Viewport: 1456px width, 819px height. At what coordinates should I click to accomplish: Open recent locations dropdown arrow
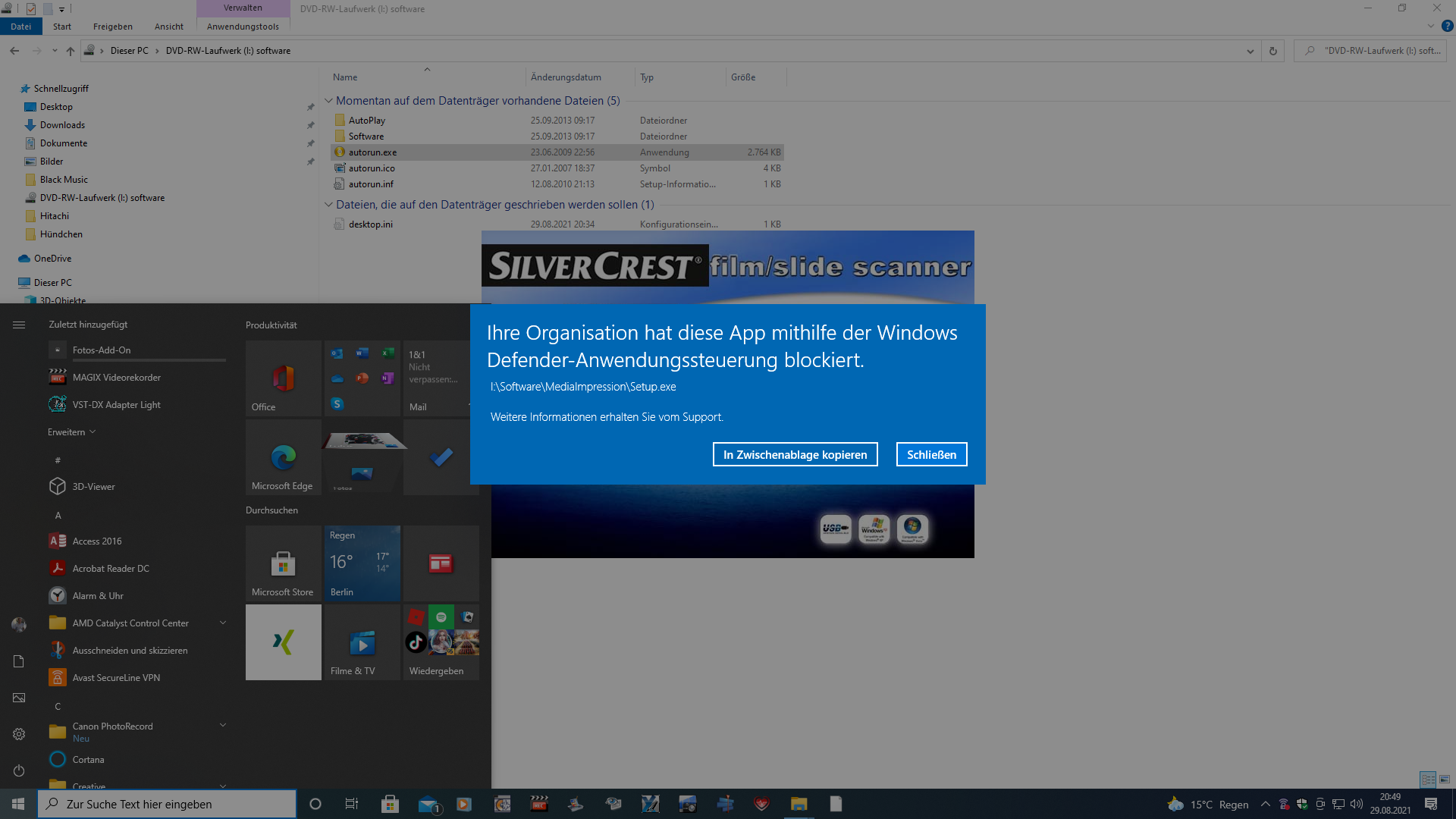pyautogui.click(x=55, y=51)
